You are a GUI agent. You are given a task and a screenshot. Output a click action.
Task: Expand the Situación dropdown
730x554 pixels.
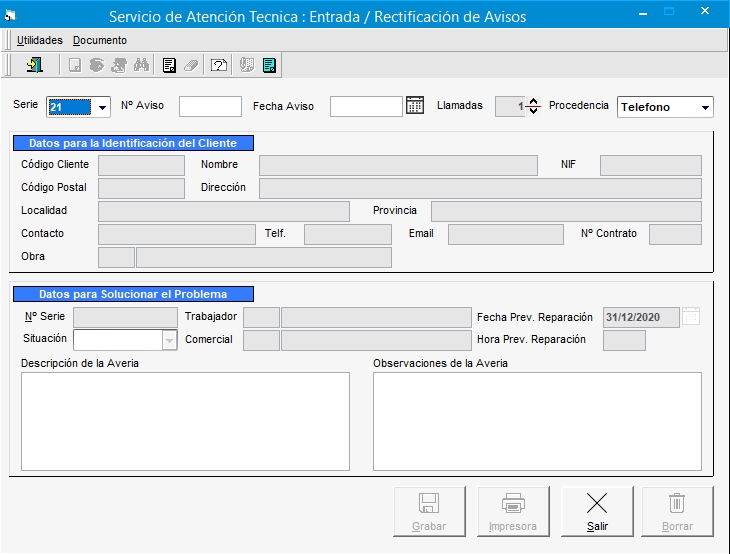169,340
